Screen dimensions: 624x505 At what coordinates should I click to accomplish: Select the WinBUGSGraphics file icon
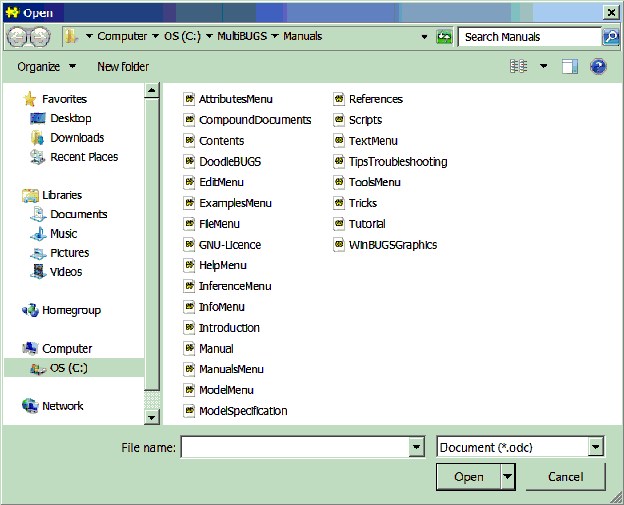[x=339, y=244]
